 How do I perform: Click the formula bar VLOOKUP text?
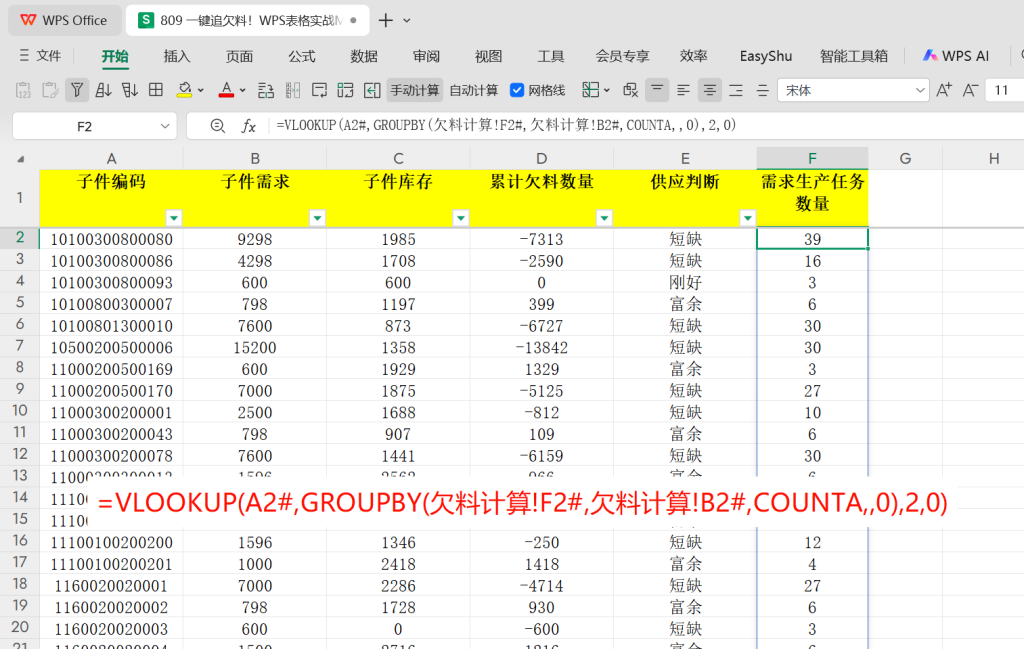[x=506, y=125]
